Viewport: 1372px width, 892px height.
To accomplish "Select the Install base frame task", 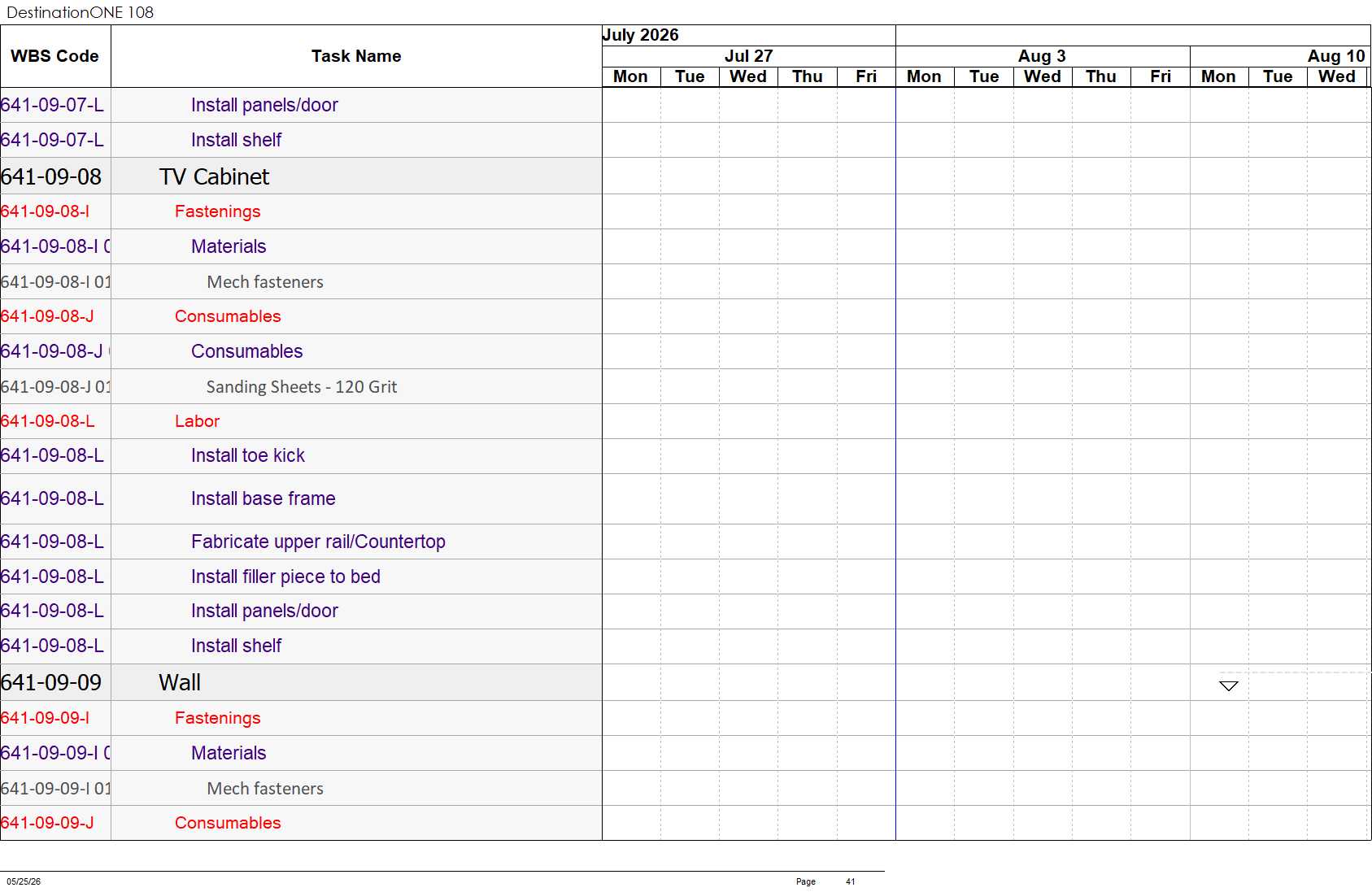I will pyautogui.click(x=263, y=498).
